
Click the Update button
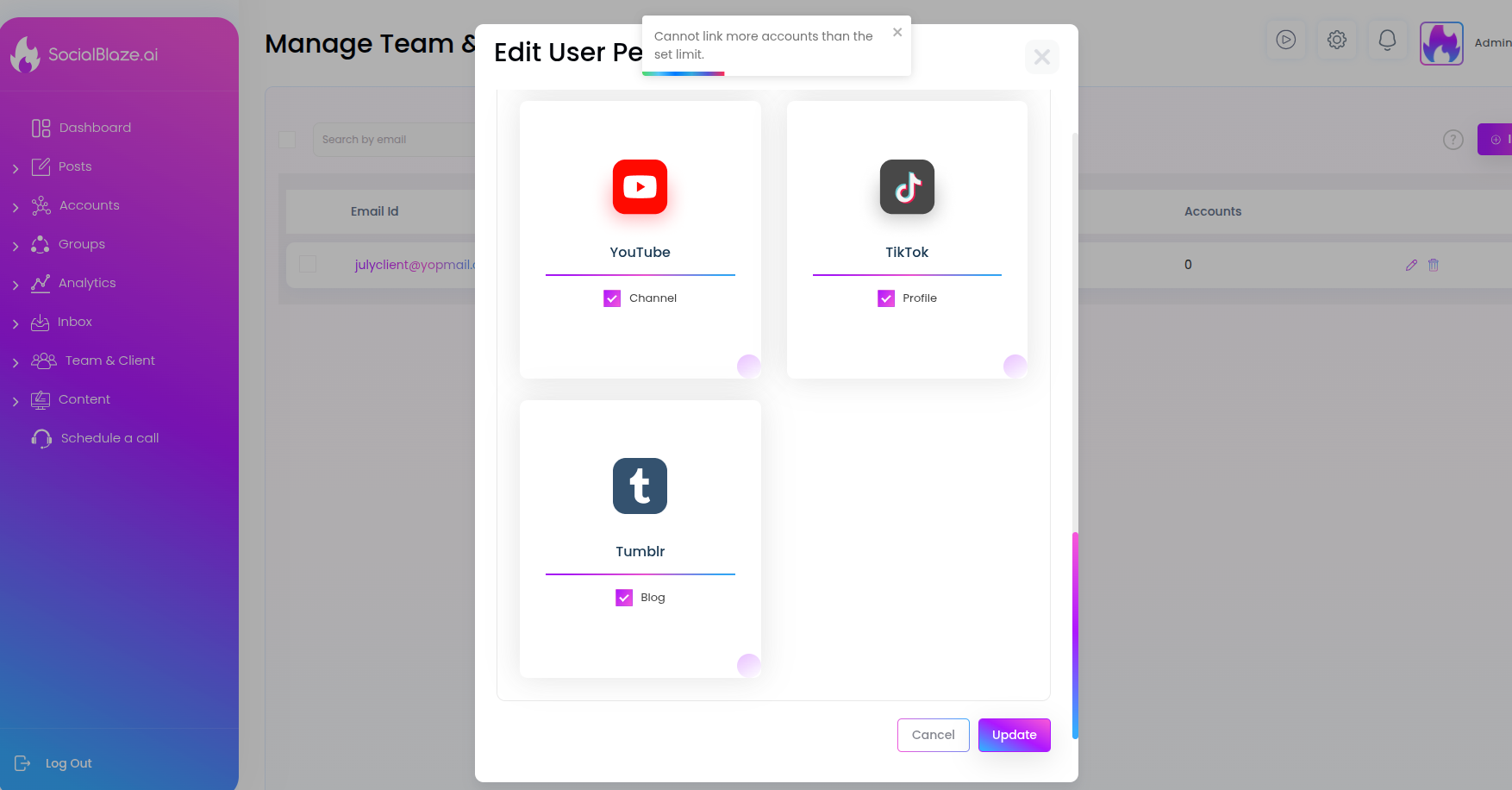1015,735
